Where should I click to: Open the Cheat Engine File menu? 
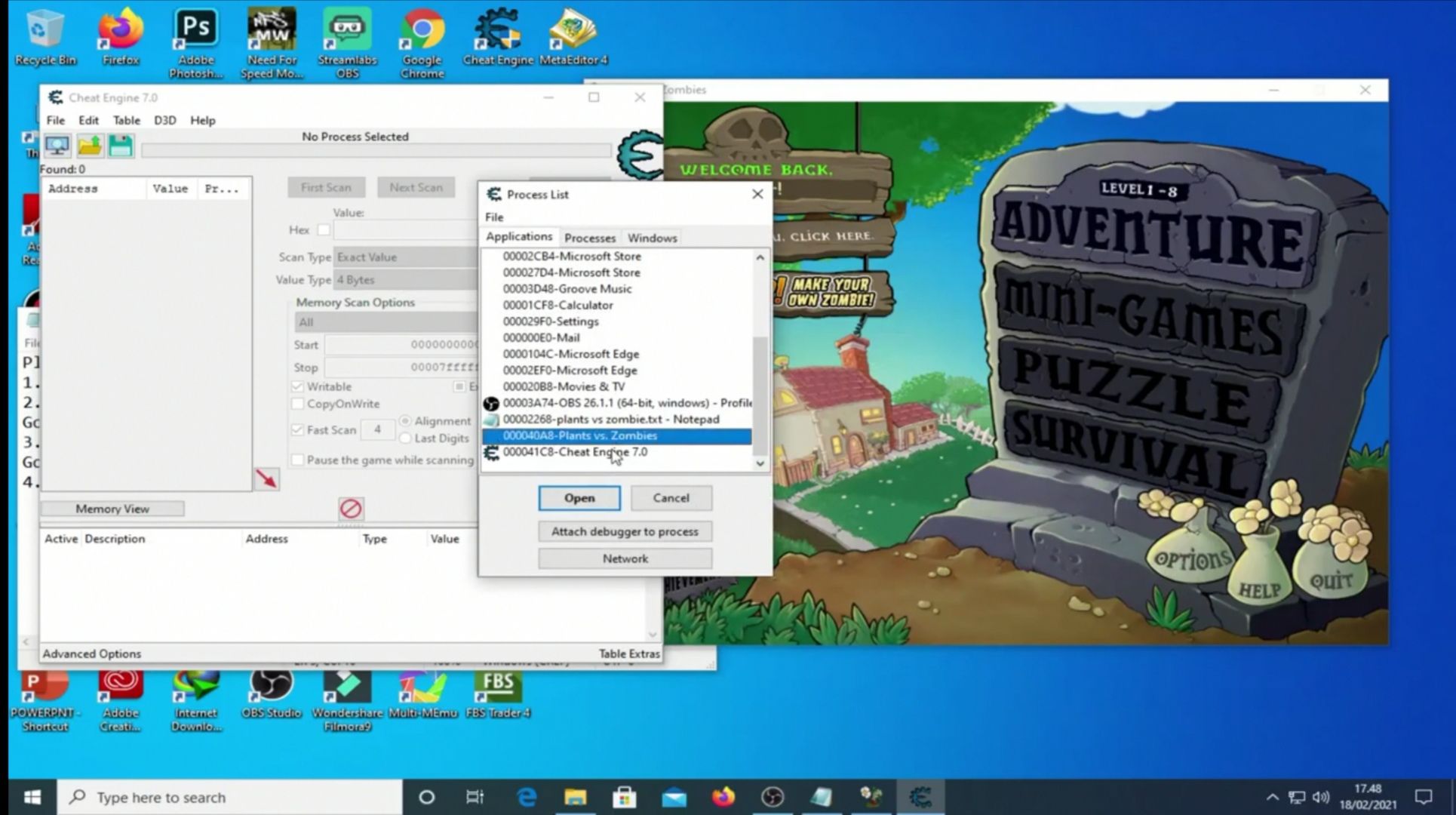pos(55,120)
